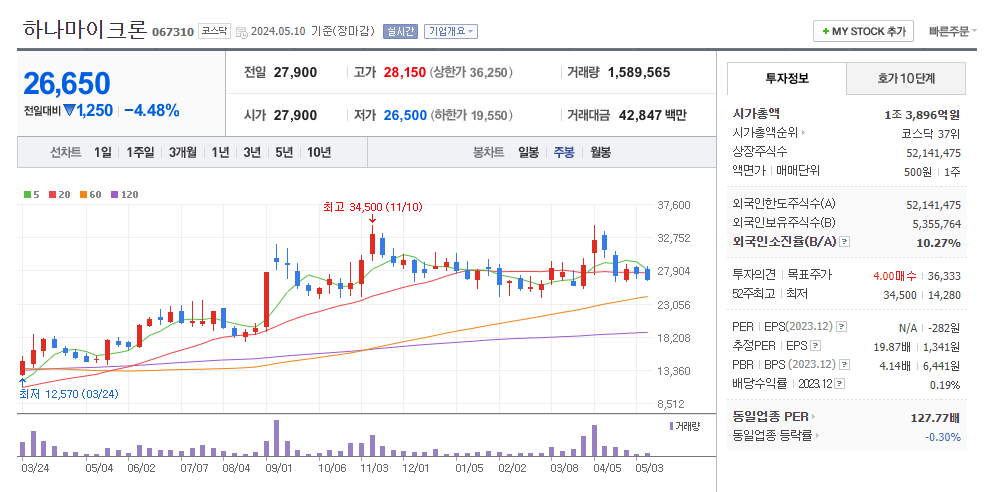Show the 주봉 weekly candle chart
Image resolution: width=988 pixels, height=492 pixels.
[x=564, y=152]
